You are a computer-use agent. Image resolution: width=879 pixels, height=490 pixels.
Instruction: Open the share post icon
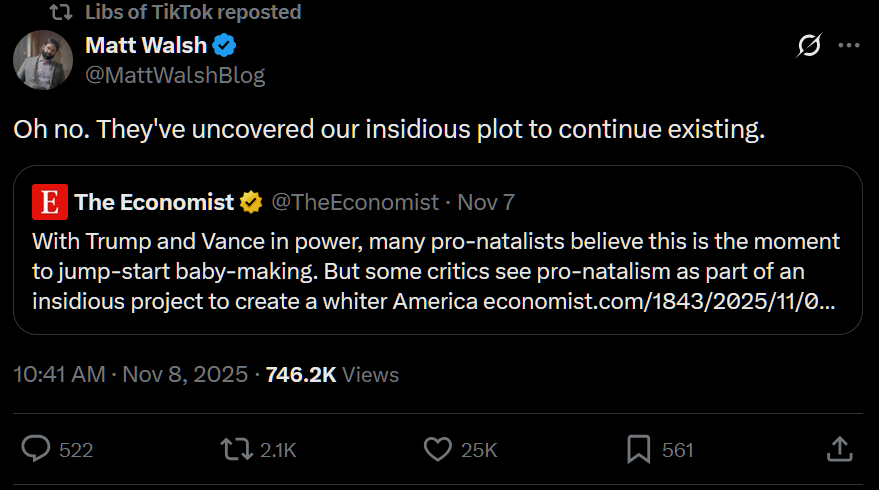(840, 449)
